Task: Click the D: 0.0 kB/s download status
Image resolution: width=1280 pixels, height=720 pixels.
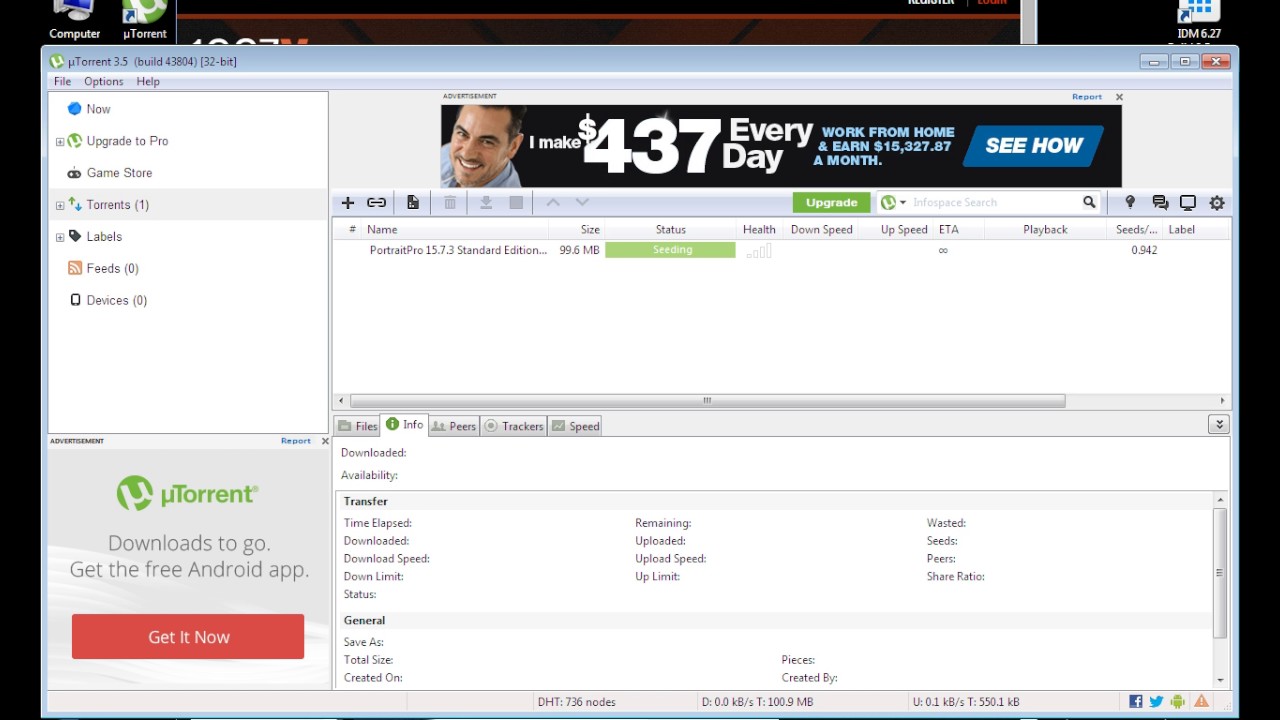Action: pyautogui.click(x=757, y=702)
